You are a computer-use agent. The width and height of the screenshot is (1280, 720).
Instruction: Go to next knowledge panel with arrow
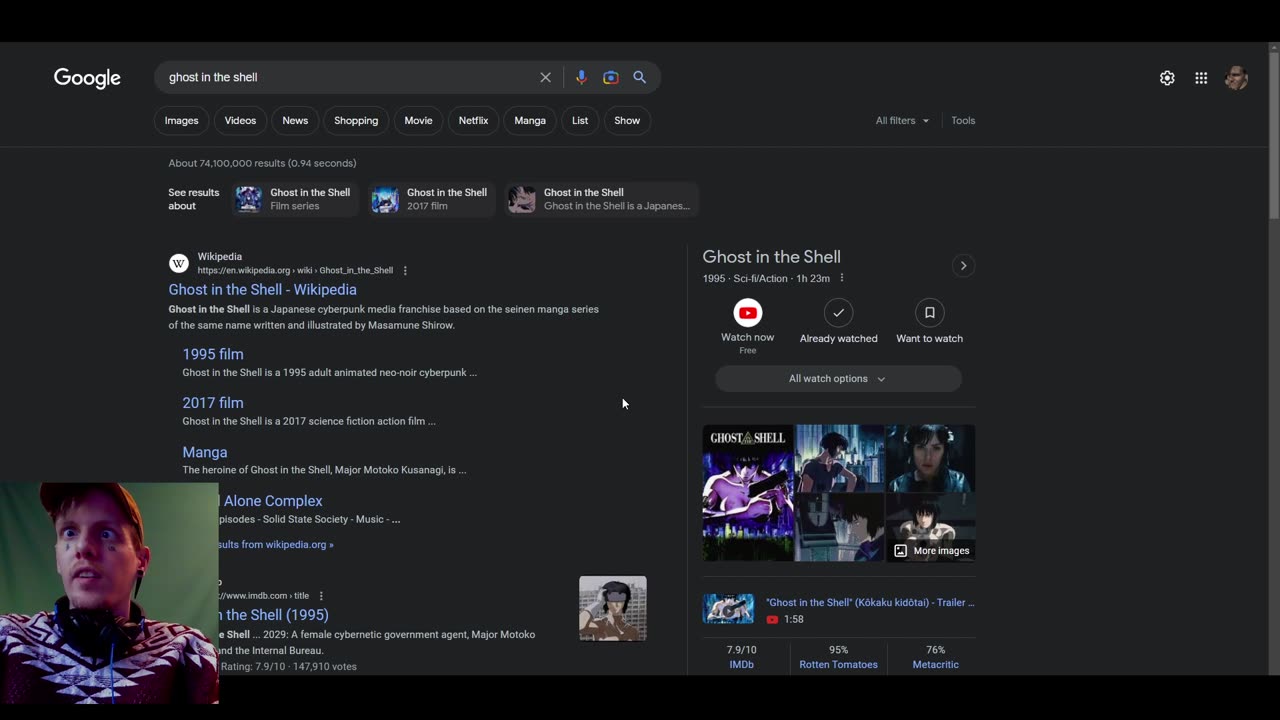tap(963, 266)
